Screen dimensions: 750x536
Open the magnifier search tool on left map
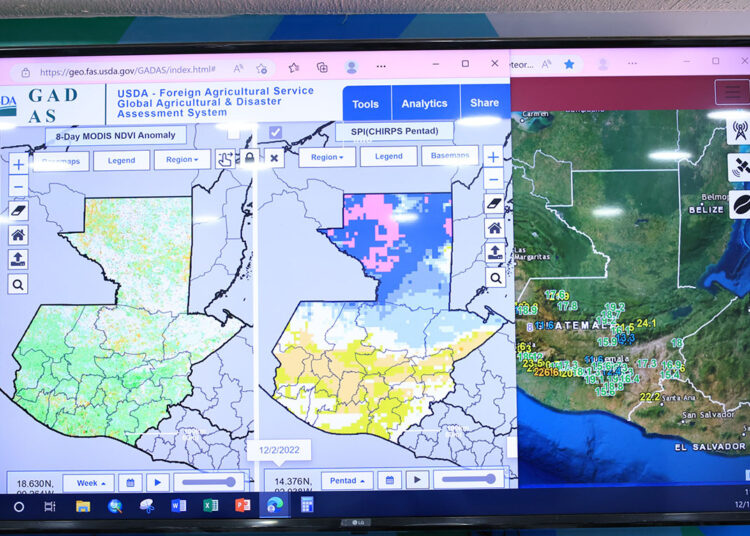click(x=18, y=284)
